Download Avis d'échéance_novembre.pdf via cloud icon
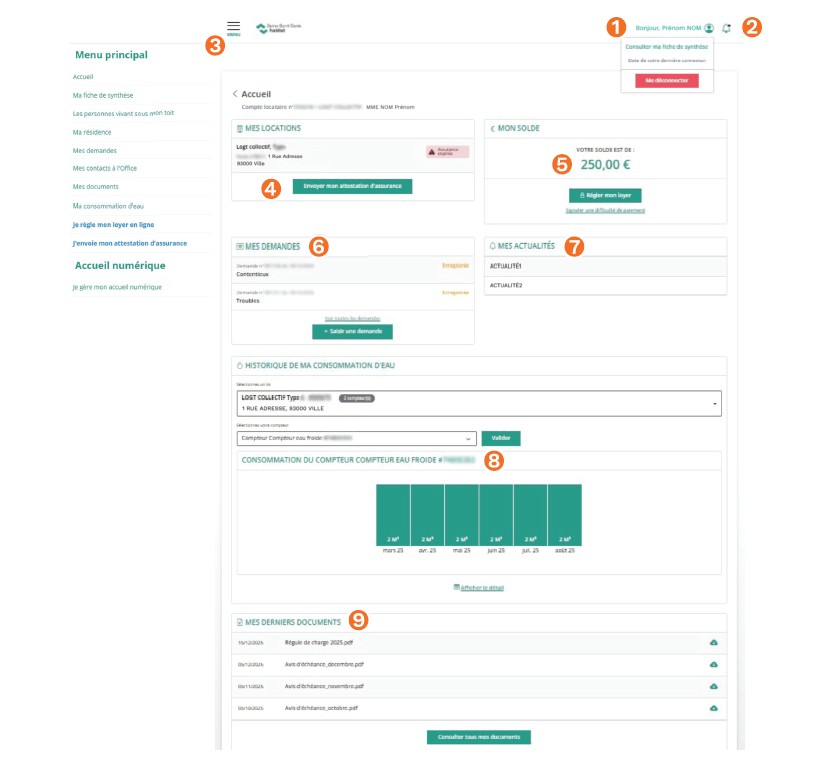 (714, 686)
